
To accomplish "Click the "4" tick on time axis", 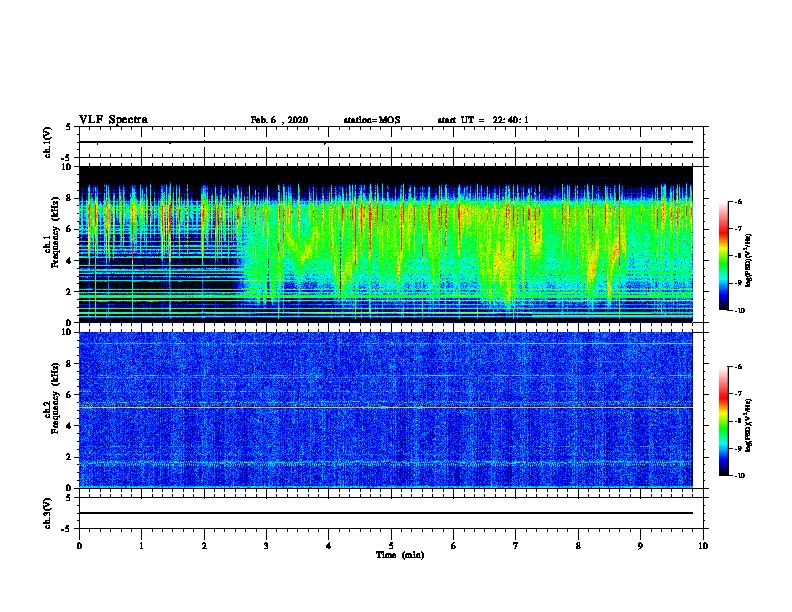I will [329, 546].
